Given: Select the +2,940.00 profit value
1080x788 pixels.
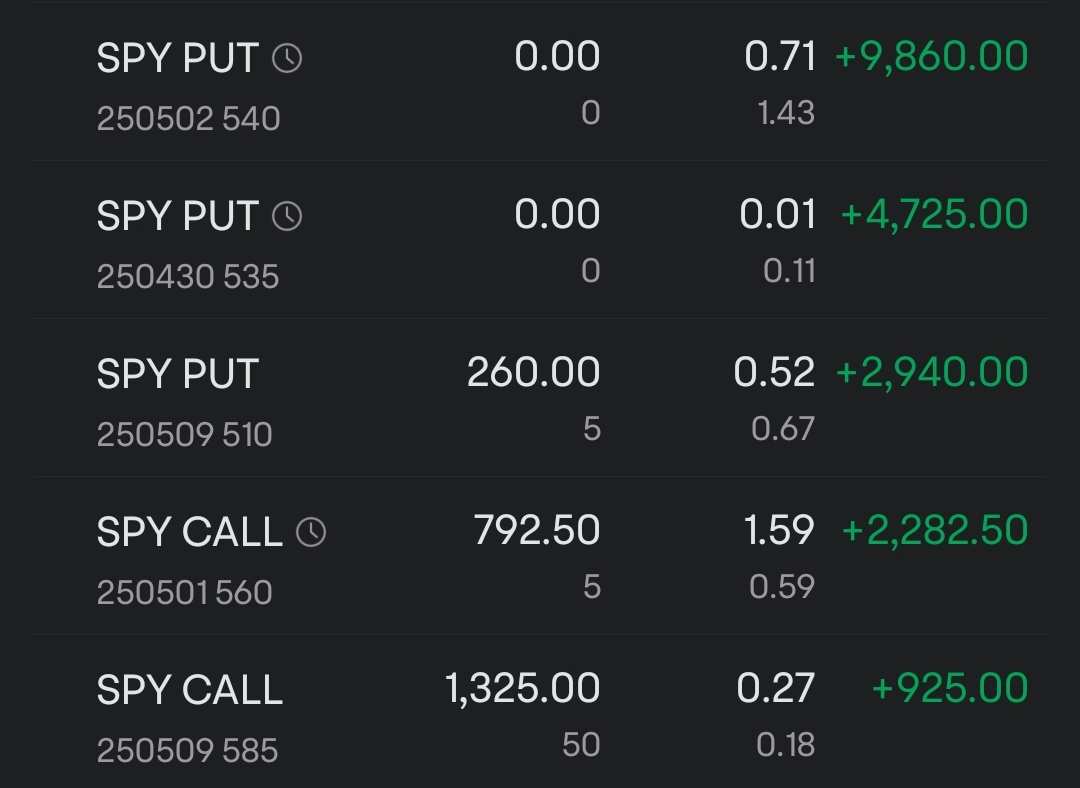Looking at the screenshot, I should pos(931,373).
